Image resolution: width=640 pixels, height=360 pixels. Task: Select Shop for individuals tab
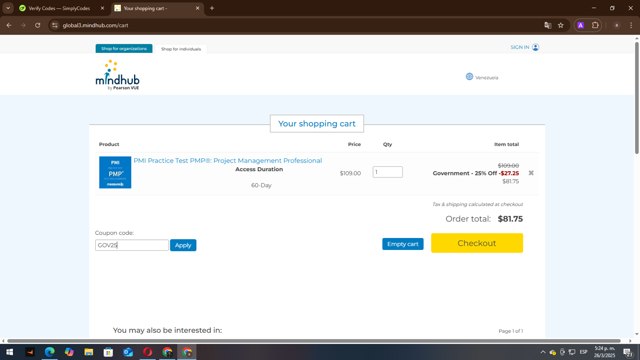pyautogui.click(x=181, y=49)
